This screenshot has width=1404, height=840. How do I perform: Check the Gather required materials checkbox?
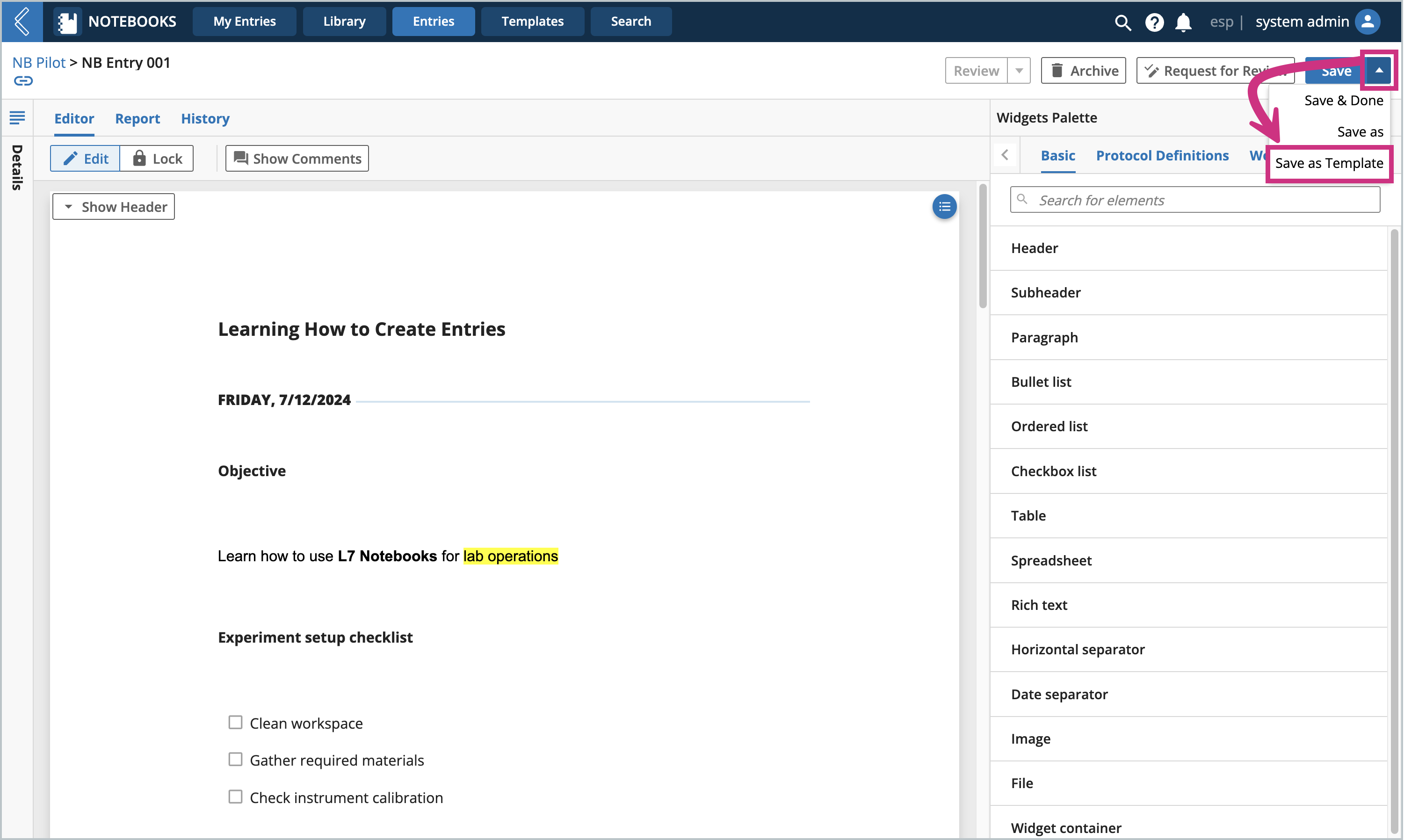(235, 759)
